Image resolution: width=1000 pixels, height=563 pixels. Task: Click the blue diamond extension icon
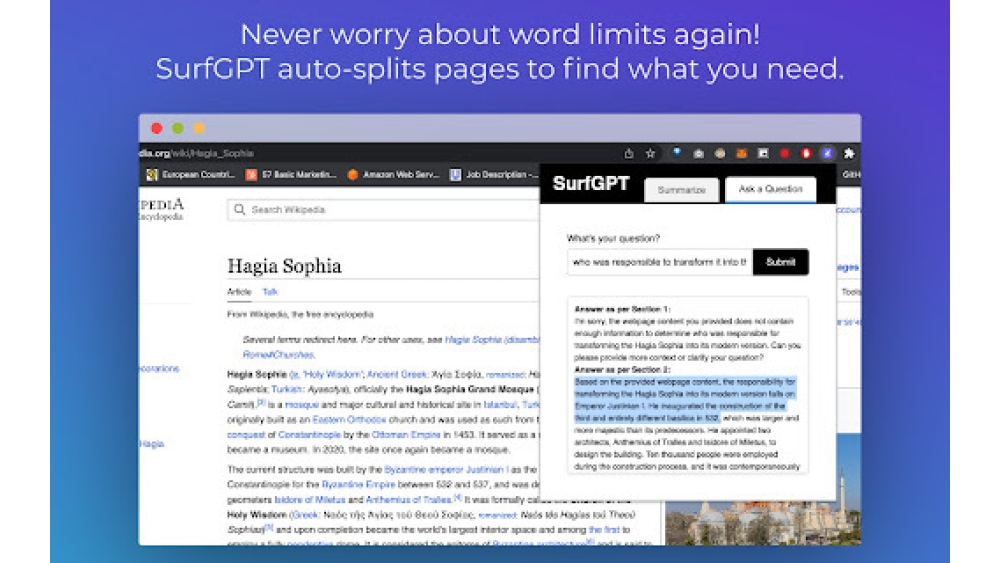coord(677,153)
